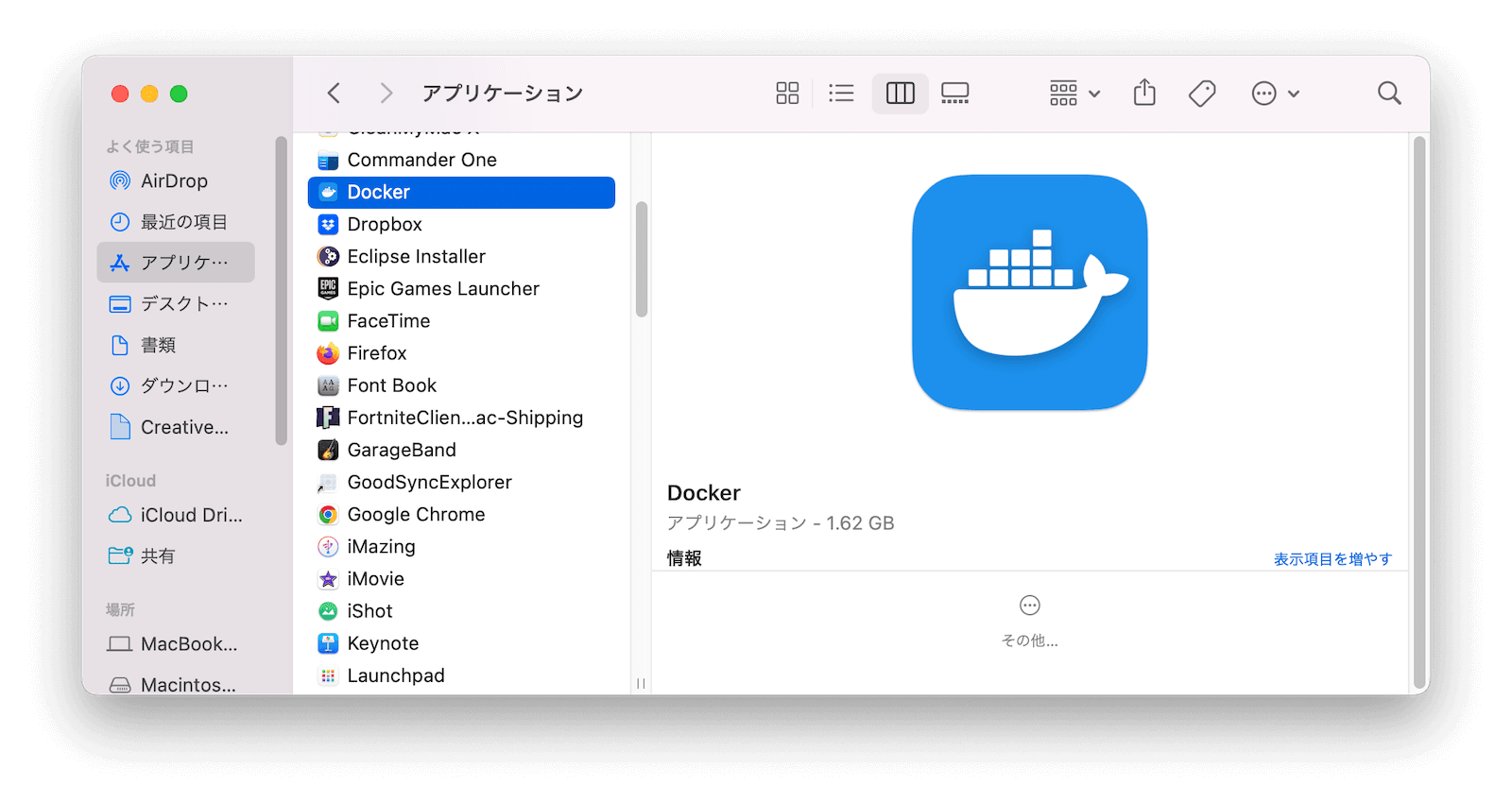Switch to list view
Viewport: 1512px width, 803px height.
coord(841,93)
